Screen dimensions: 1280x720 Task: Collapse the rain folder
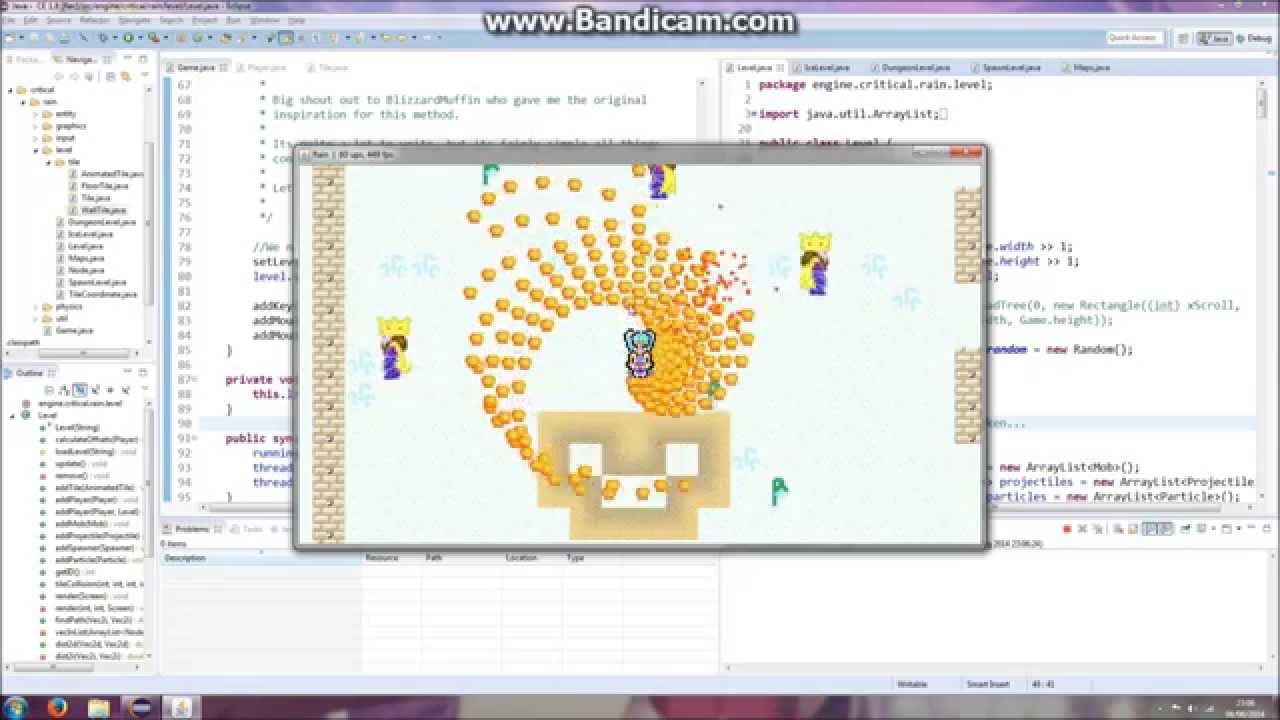(x=23, y=102)
